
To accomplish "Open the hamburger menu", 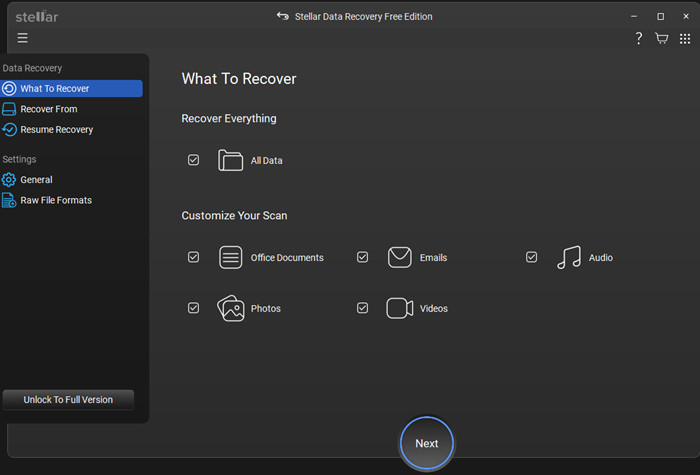I will pos(22,39).
